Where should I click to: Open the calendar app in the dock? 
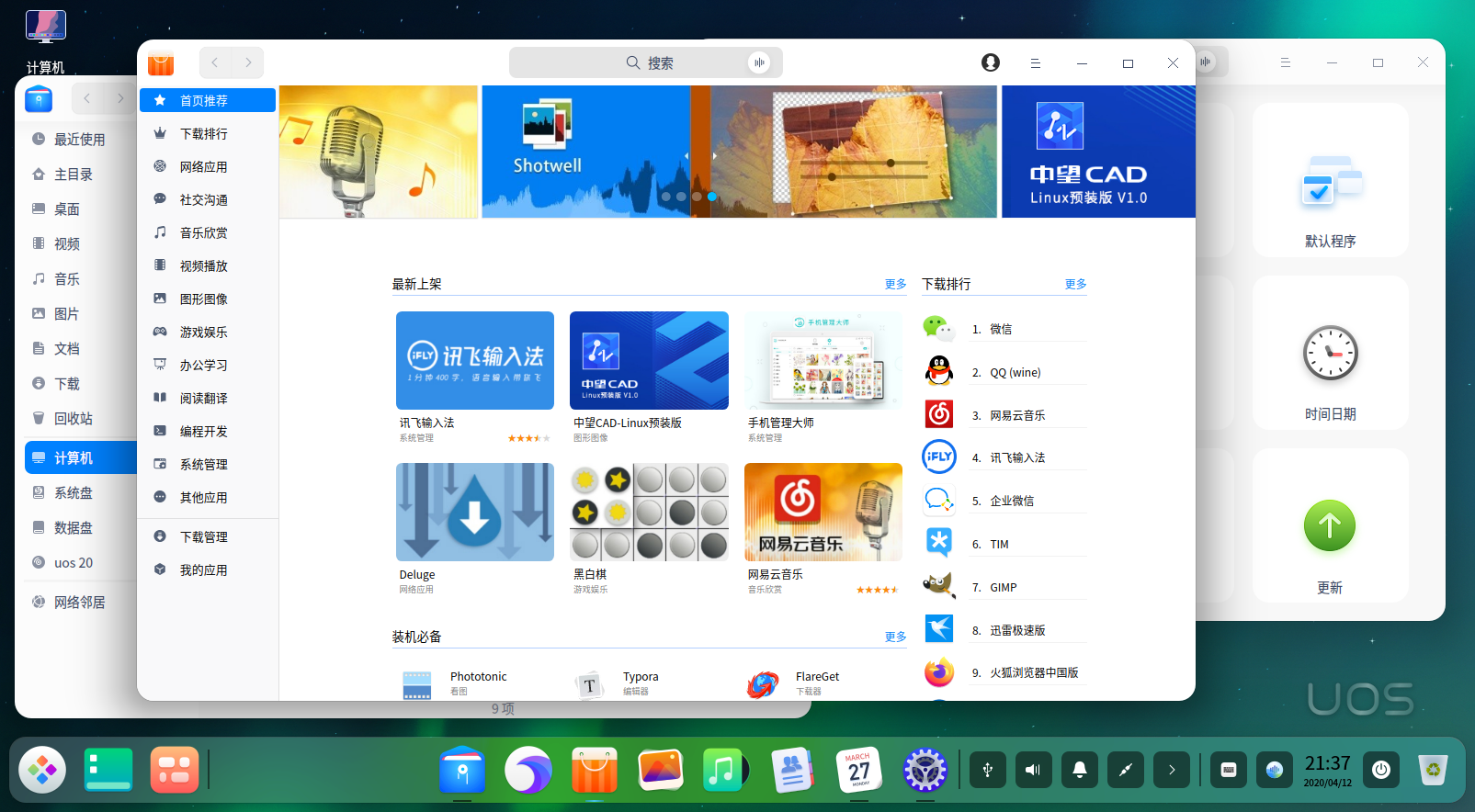[x=859, y=770]
